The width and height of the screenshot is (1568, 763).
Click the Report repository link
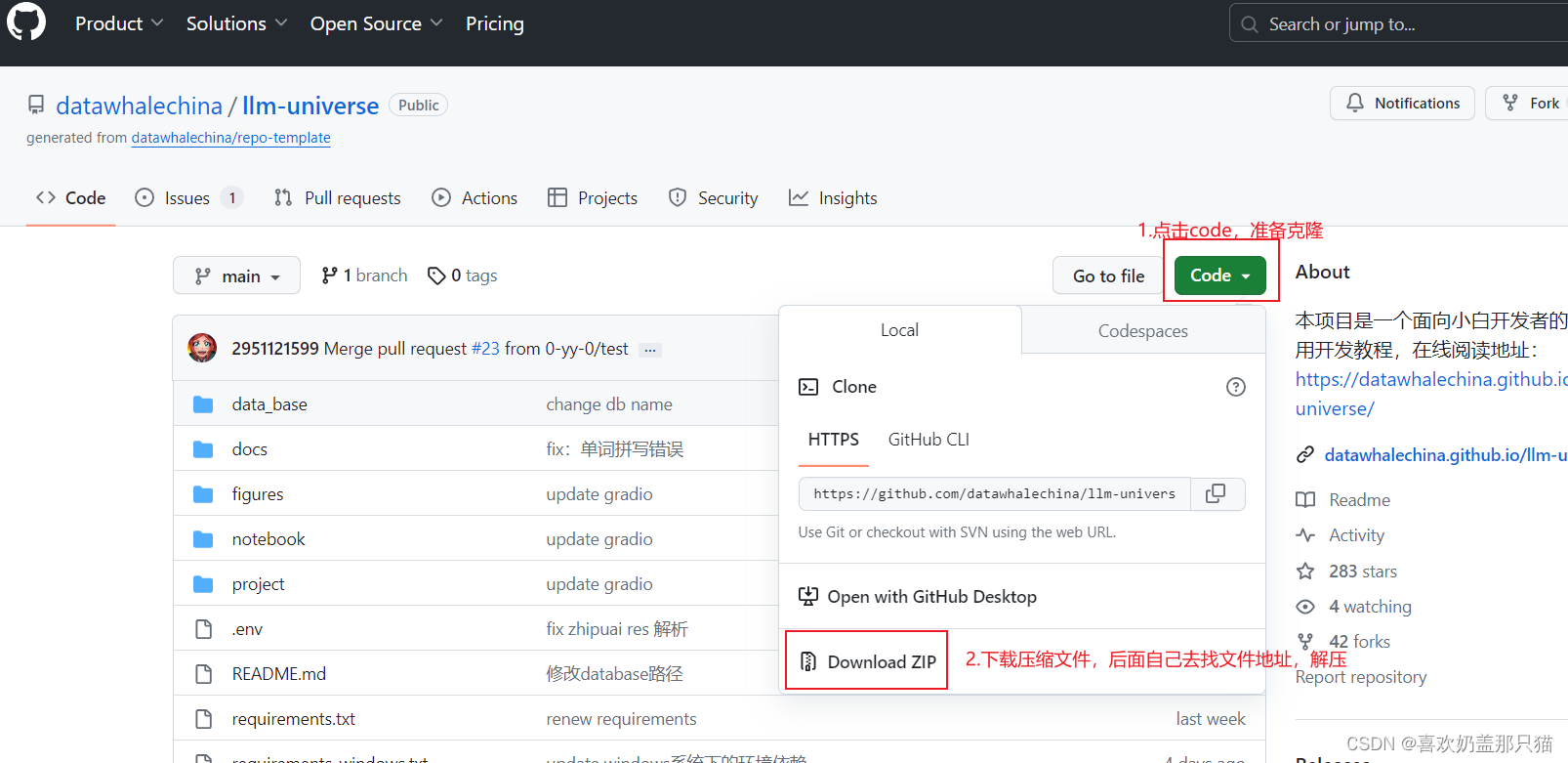[1361, 677]
